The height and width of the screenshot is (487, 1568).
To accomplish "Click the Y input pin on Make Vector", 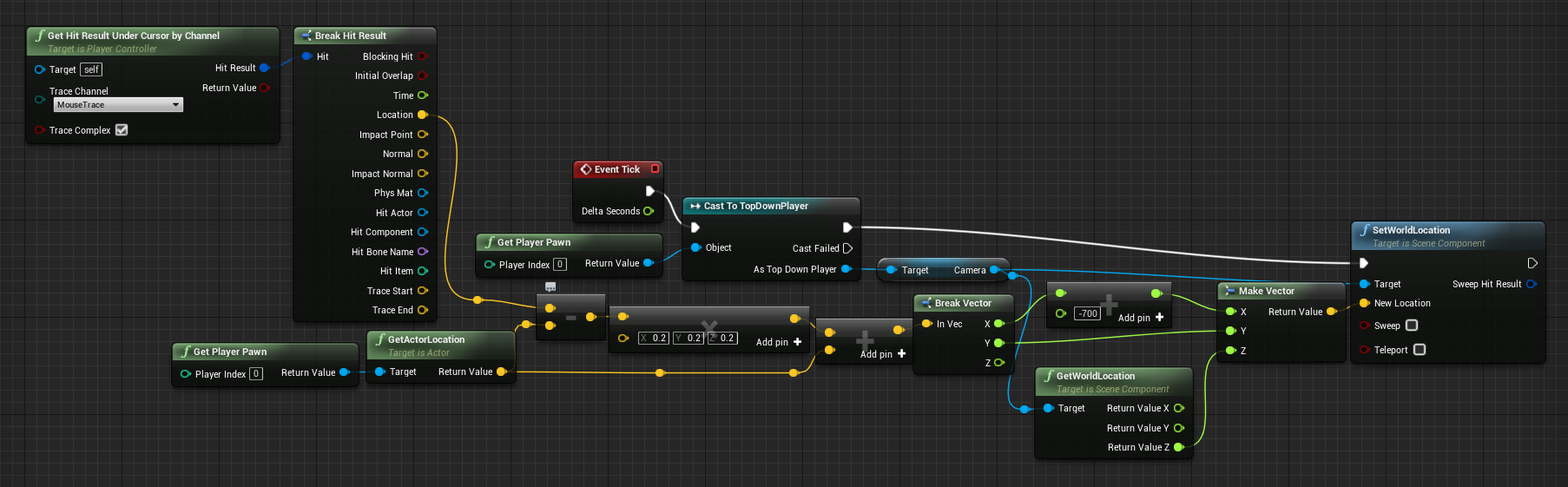I will 1230,331.
